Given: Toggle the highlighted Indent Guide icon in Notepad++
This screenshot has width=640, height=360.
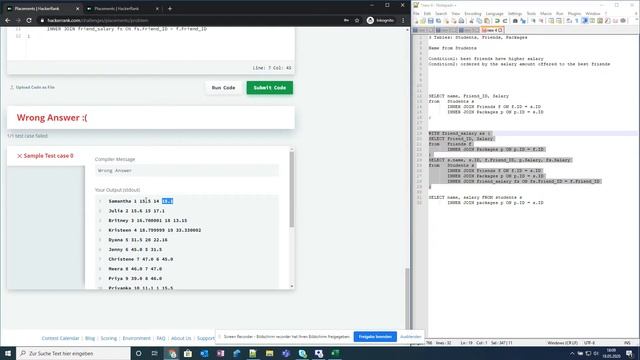Looking at the screenshot, I should coord(584,21).
